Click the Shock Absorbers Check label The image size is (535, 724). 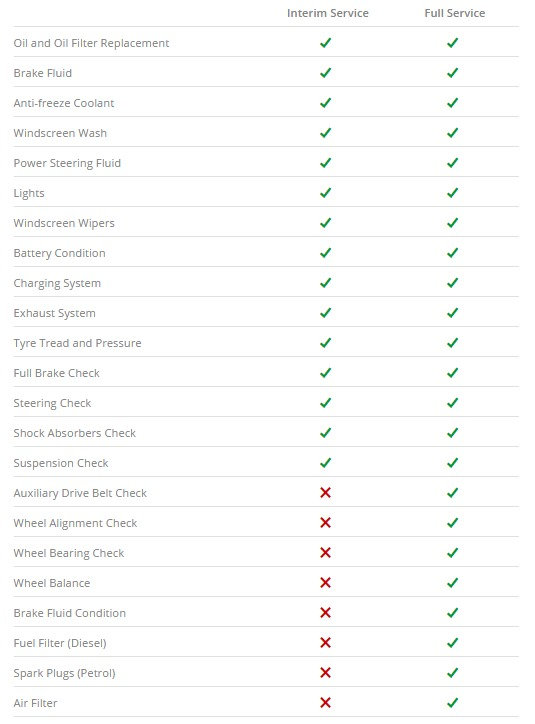(x=75, y=433)
